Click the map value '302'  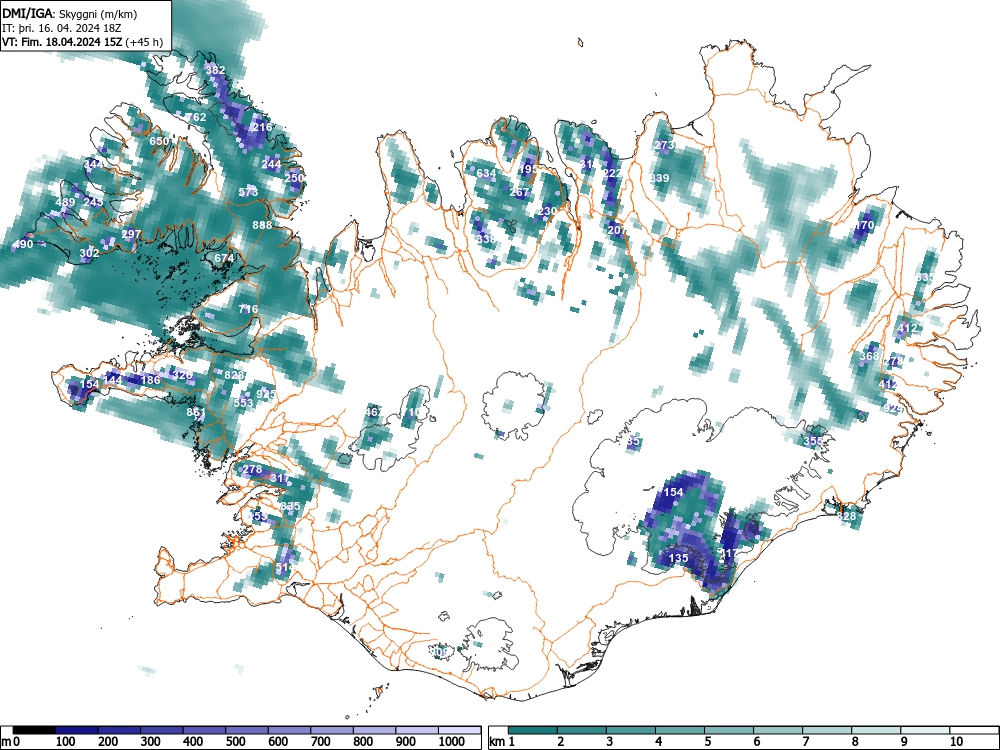pos(89,253)
